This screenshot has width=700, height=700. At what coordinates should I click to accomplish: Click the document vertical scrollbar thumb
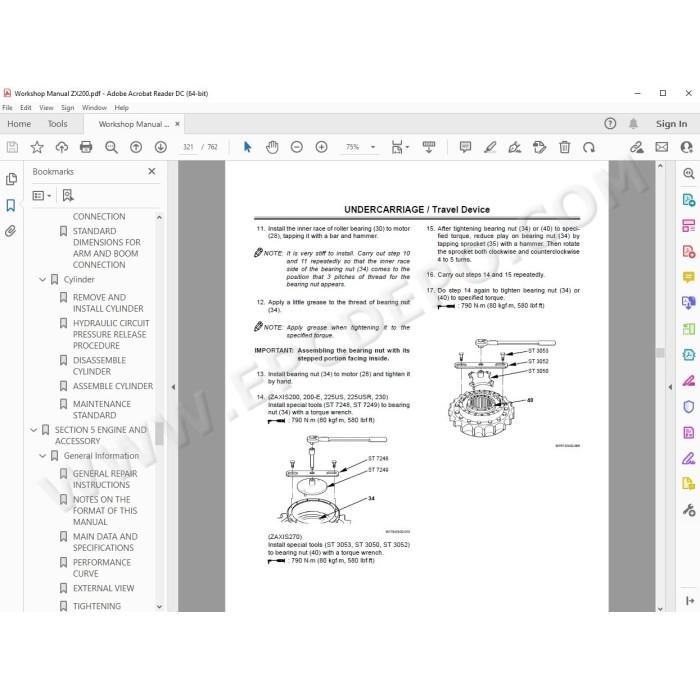[x=660, y=353]
